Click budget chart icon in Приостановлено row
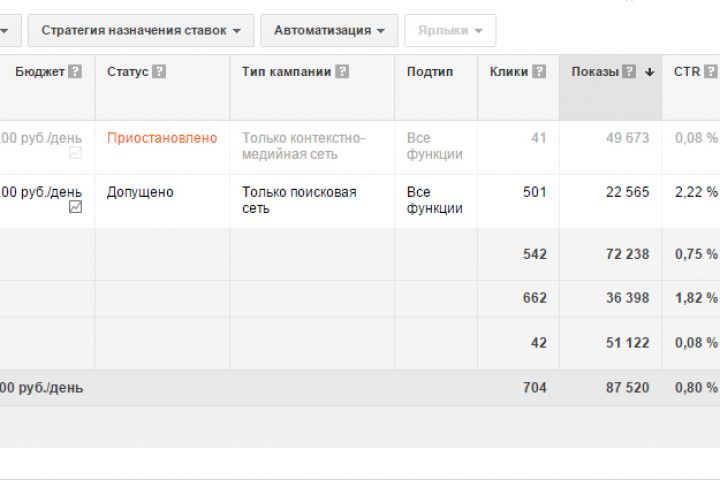The image size is (720, 480). 76,153
